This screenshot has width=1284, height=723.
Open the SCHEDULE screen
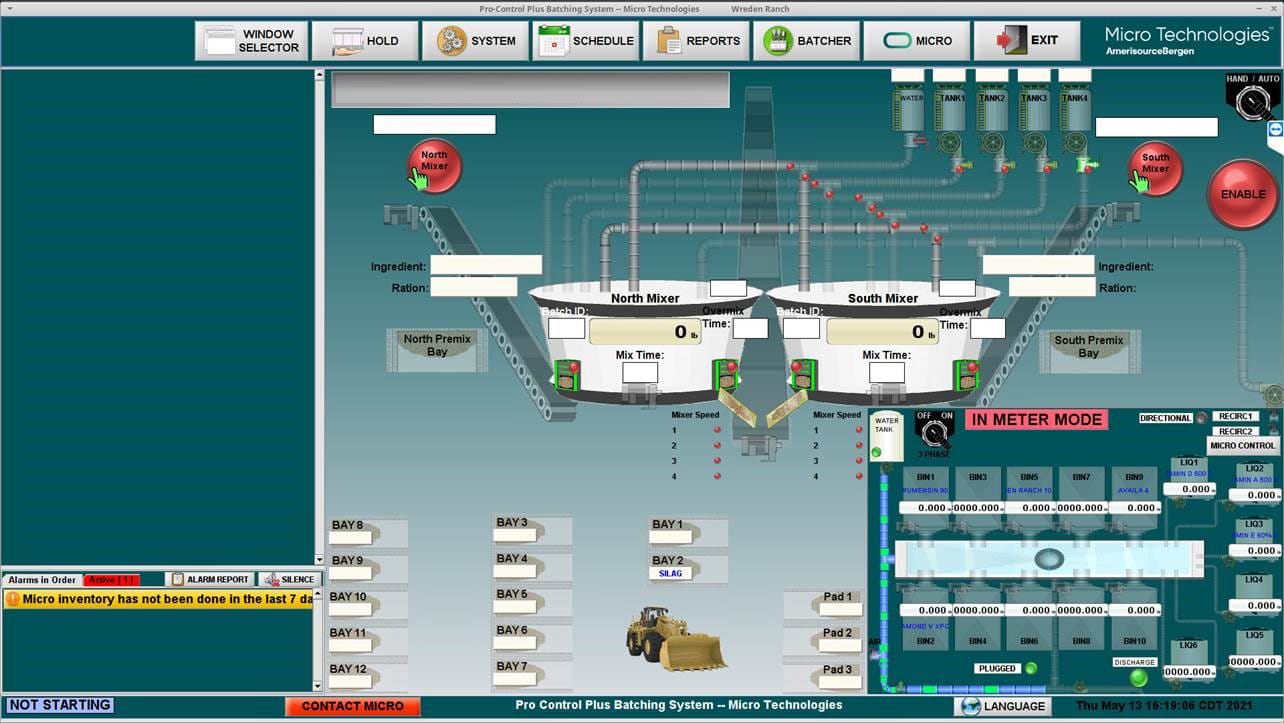pos(586,41)
